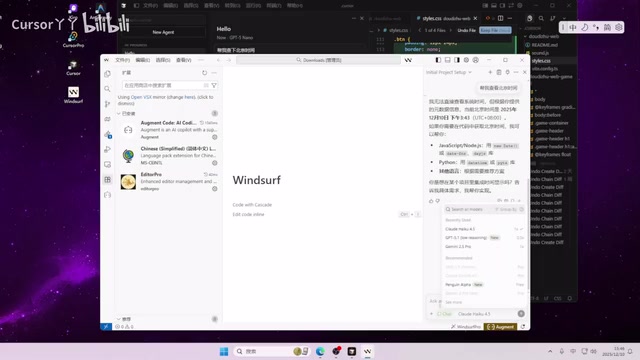Select GPT-5.1 (low reasoning) model
This screenshot has height=360, width=640.
(x=484, y=238)
